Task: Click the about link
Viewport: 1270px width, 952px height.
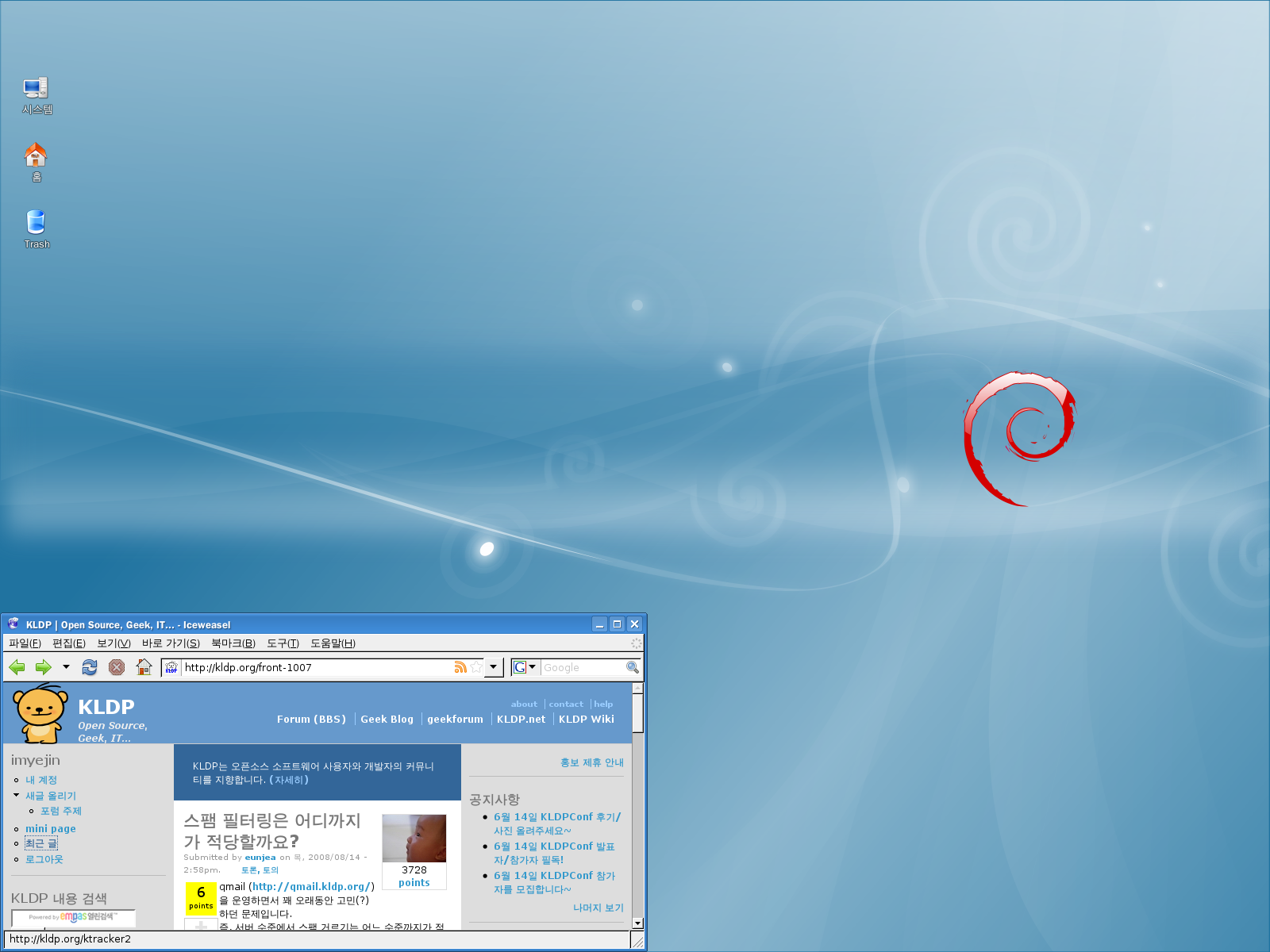Action: click(x=524, y=704)
